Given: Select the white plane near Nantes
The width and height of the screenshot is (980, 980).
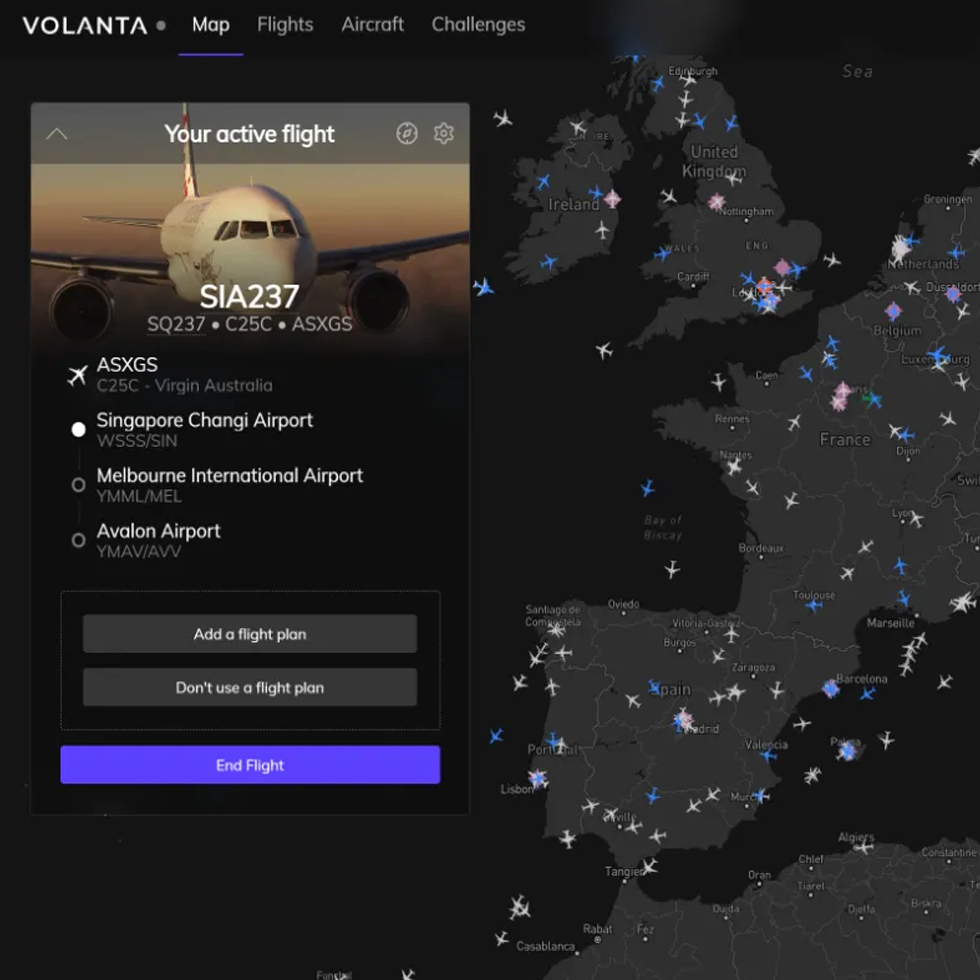Looking at the screenshot, I should [734, 466].
